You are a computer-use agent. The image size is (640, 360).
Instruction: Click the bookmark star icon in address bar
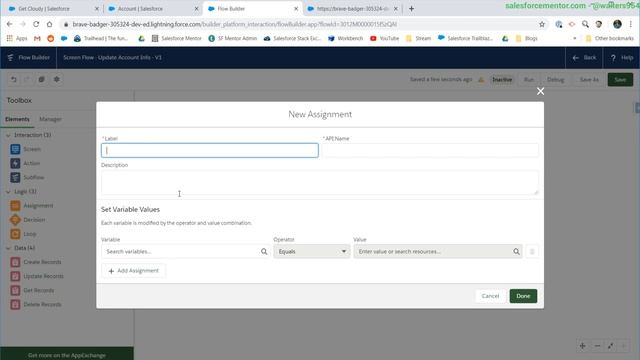[542, 24]
